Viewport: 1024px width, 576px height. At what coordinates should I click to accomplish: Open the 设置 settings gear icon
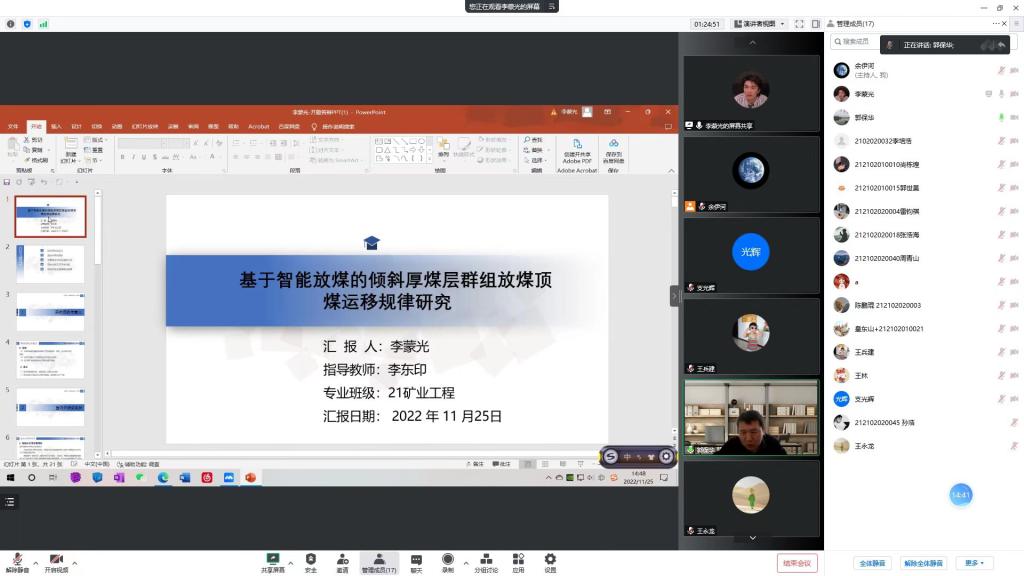click(x=550, y=560)
